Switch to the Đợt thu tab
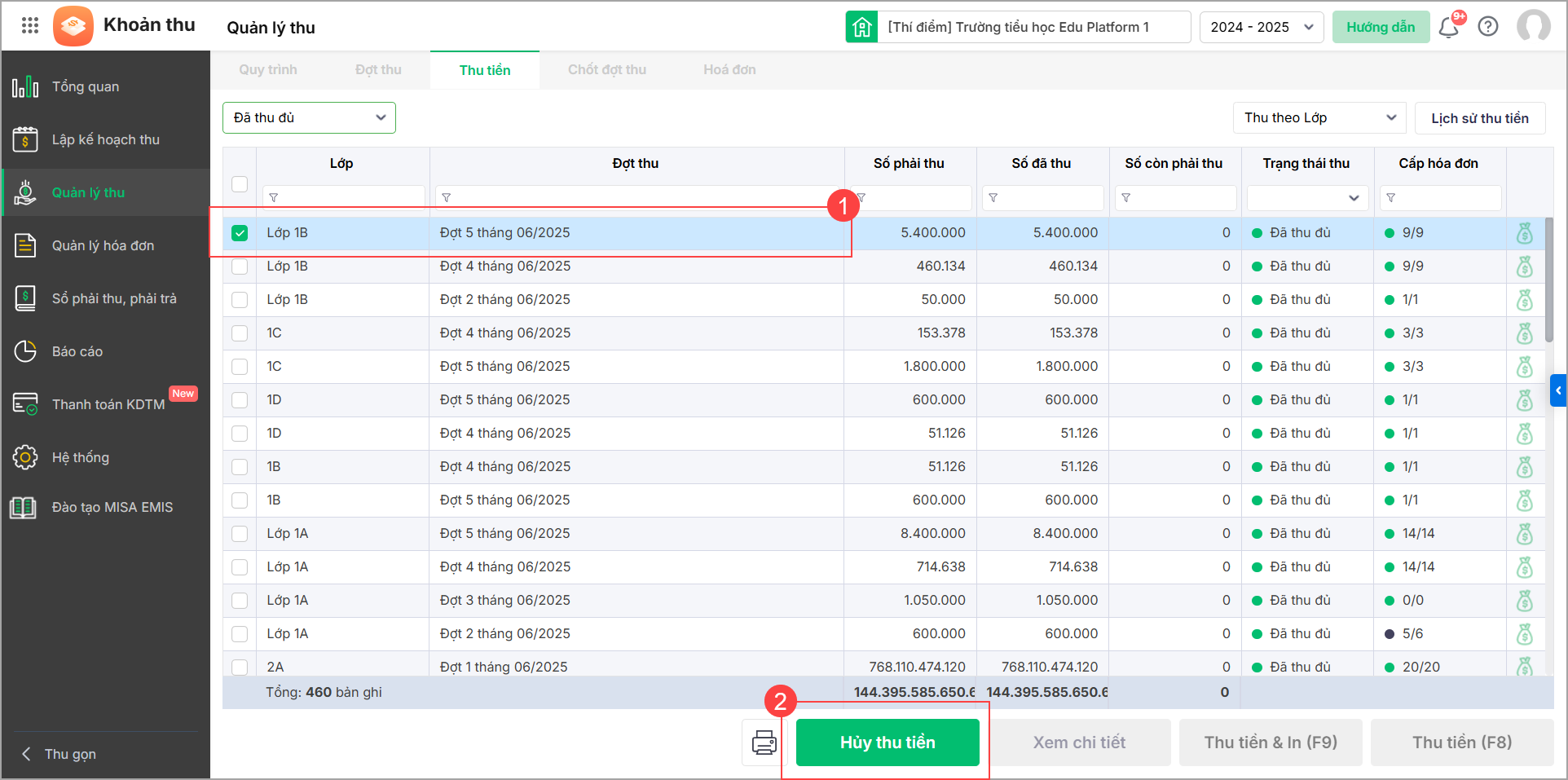1568x780 pixels. (378, 70)
